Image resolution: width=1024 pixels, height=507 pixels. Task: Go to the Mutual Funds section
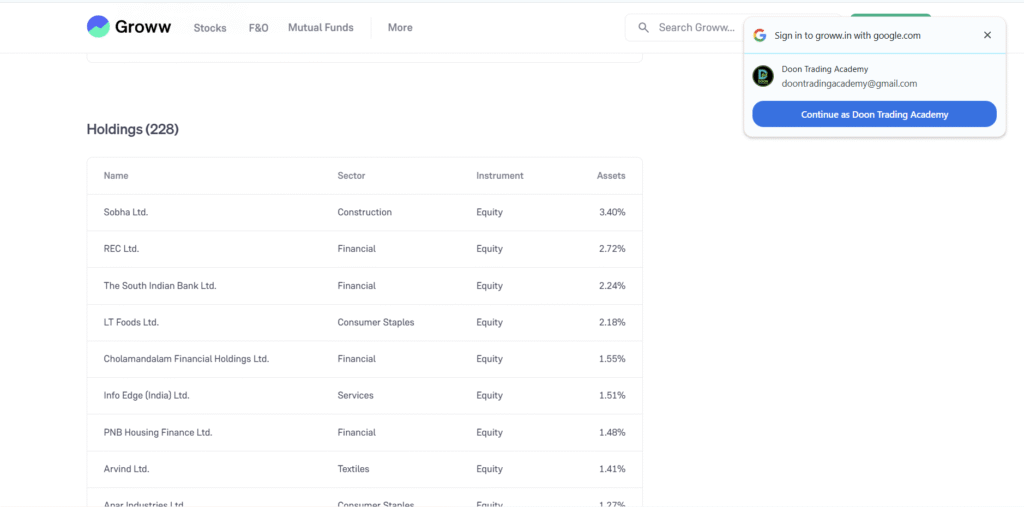[x=320, y=28]
